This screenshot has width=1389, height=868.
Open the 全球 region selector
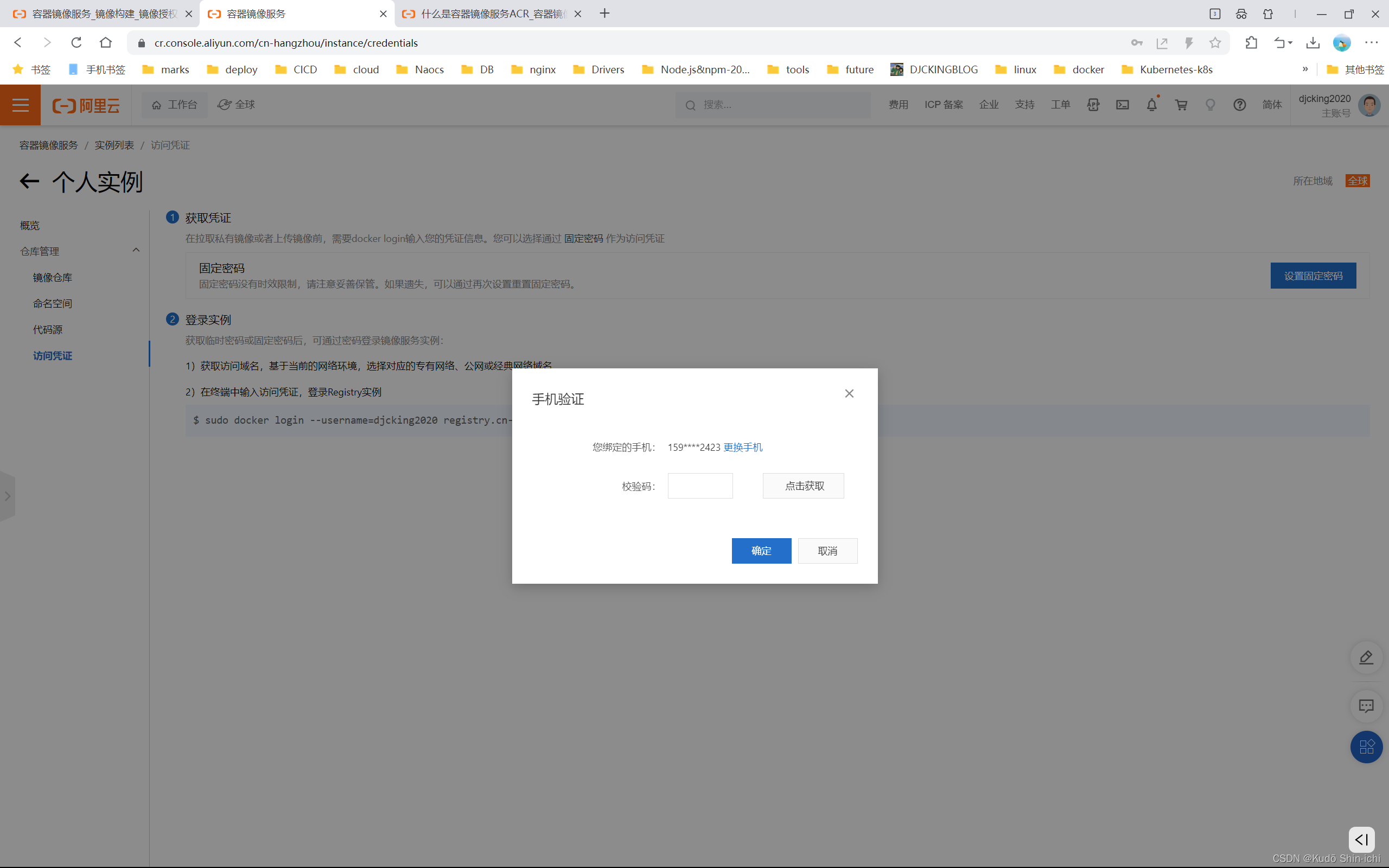tap(237, 105)
